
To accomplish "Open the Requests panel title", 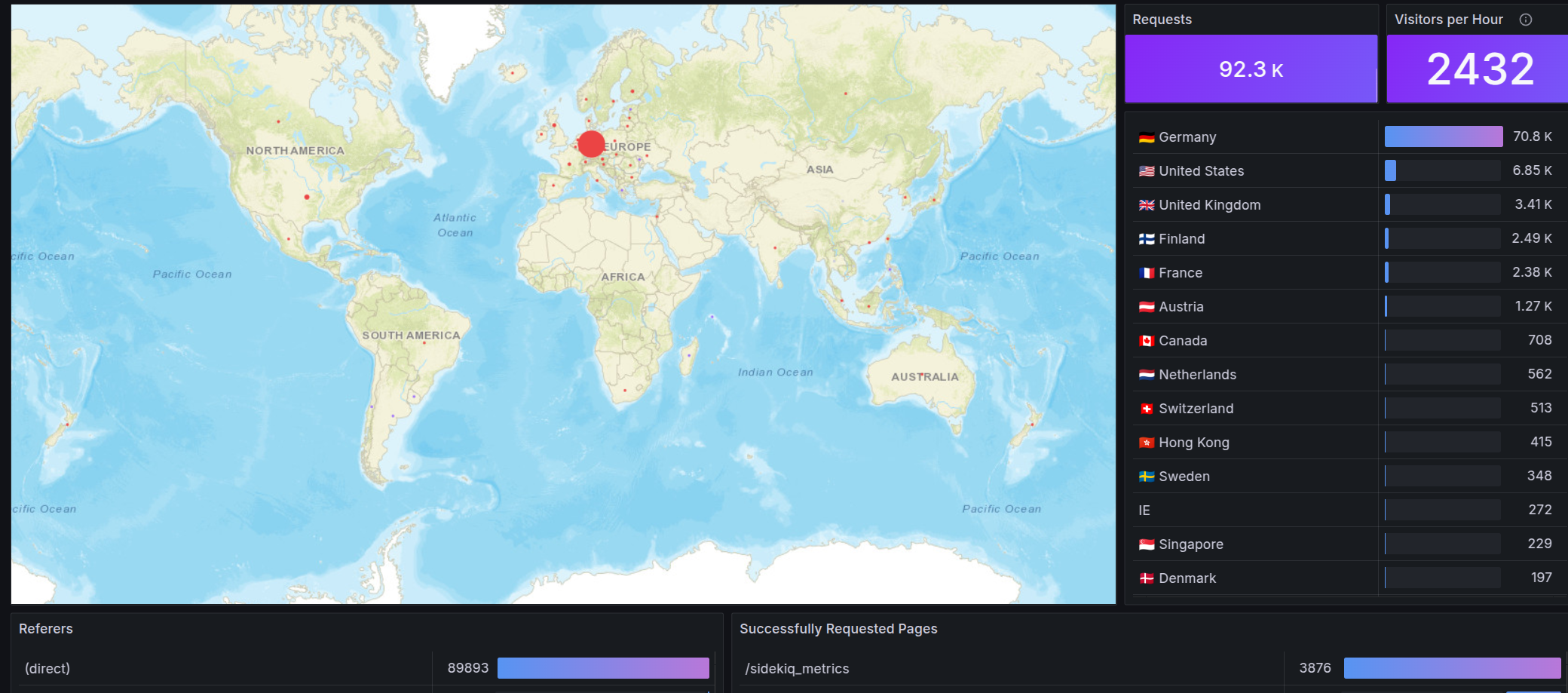I will point(1162,20).
